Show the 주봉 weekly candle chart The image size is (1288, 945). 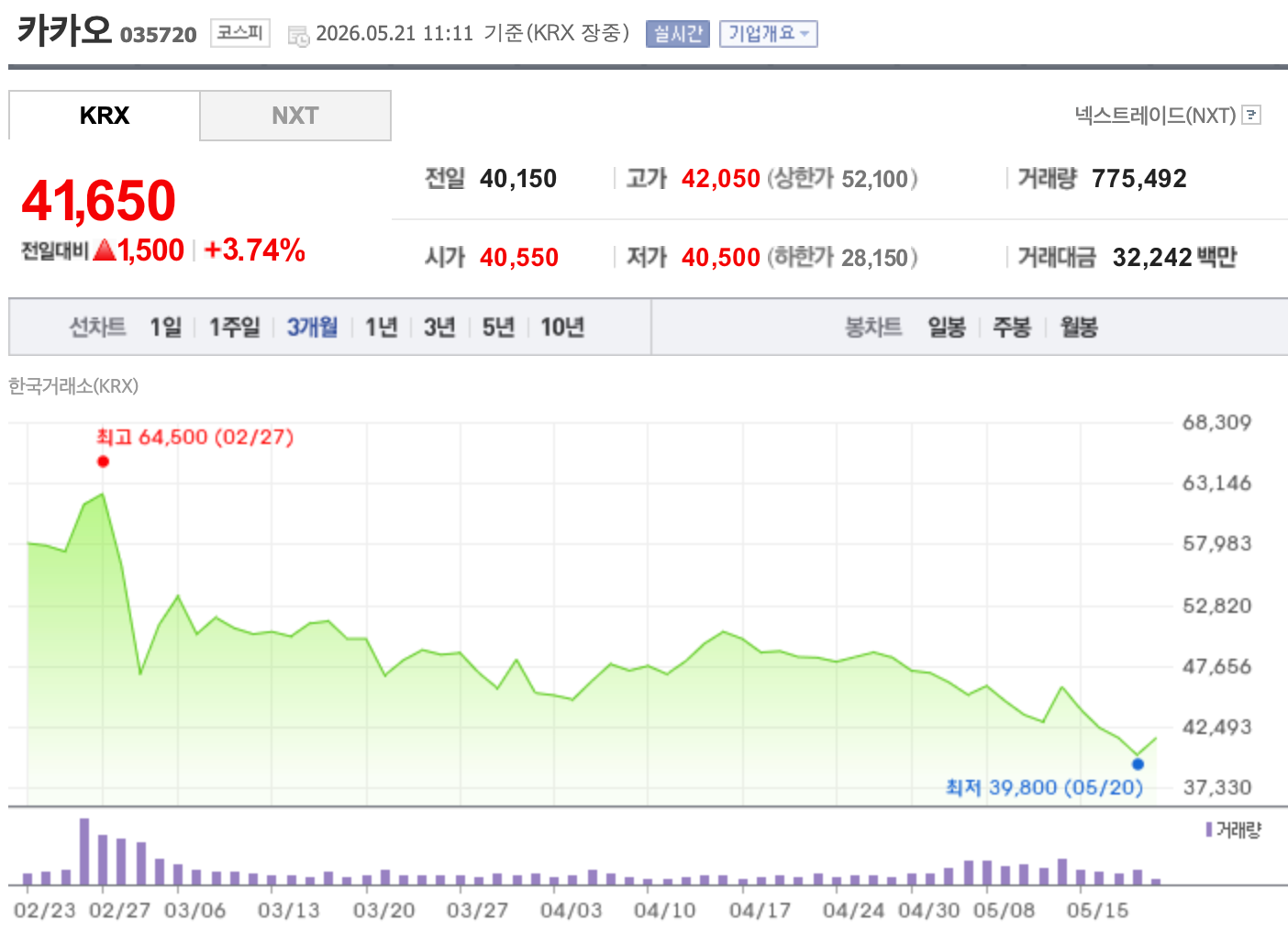(1013, 327)
